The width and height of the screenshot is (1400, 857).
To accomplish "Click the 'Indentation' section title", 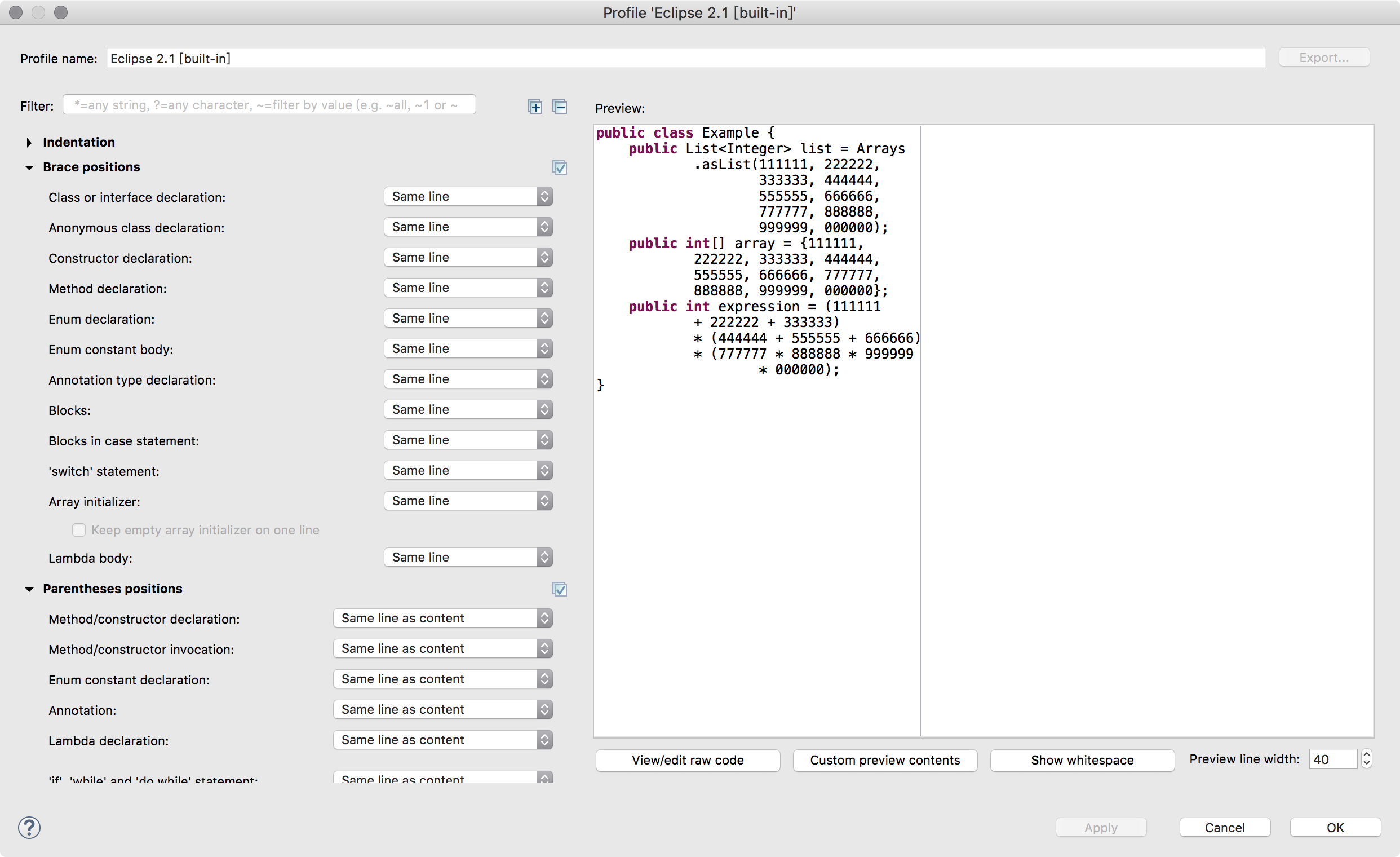I will pyautogui.click(x=79, y=142).
